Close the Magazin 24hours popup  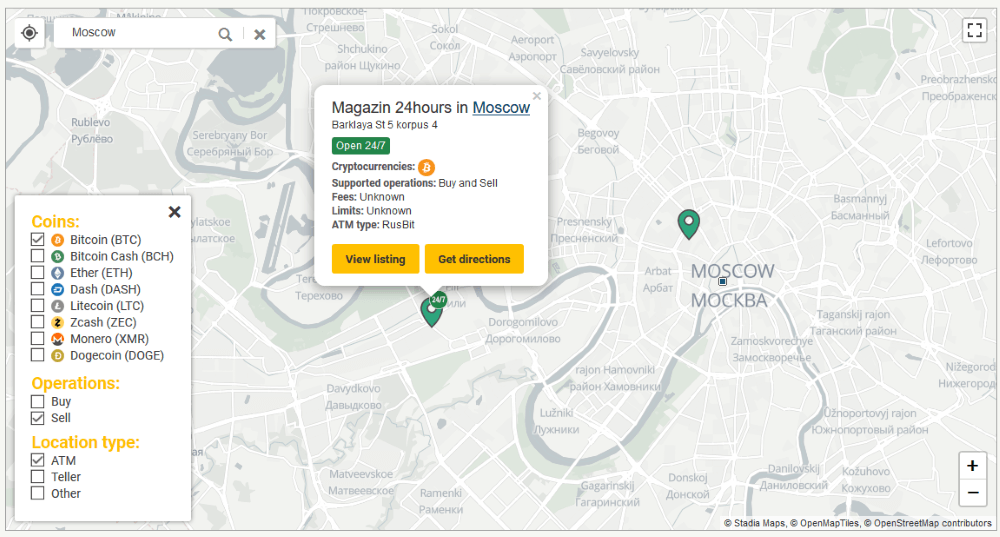click(x=537, y=96)
